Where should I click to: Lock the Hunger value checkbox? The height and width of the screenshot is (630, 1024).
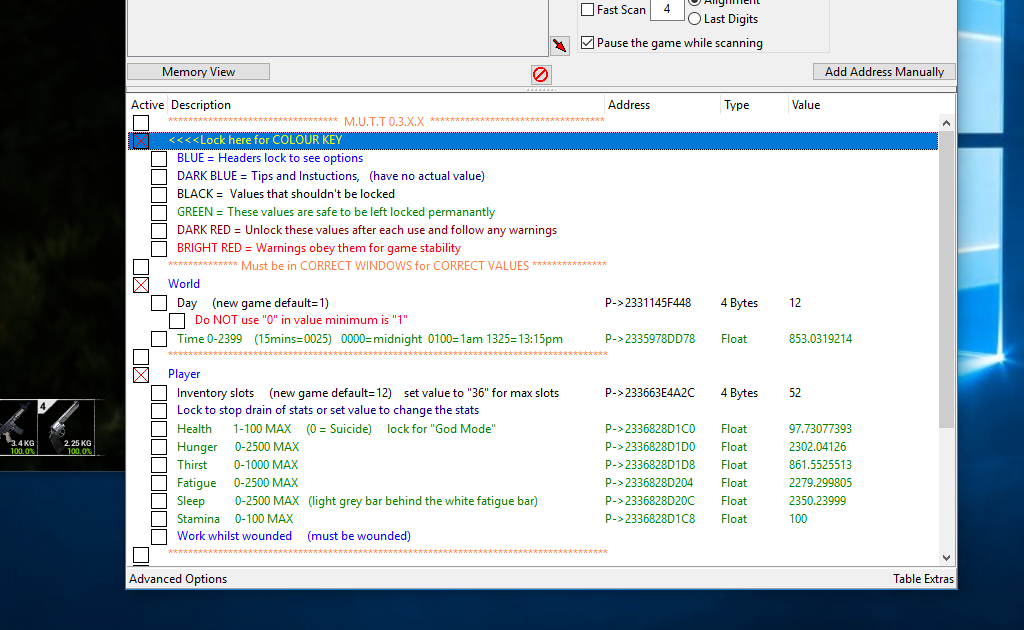tap(159, 447)
